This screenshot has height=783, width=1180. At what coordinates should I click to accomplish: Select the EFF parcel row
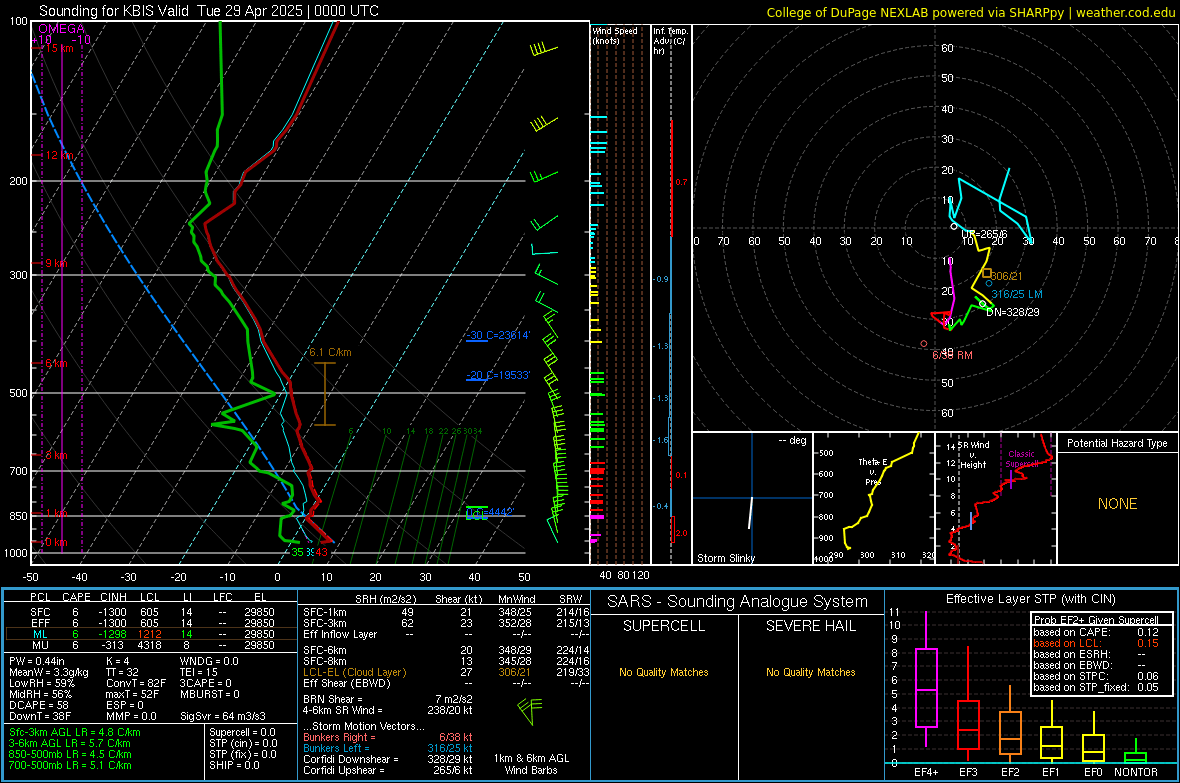(x=151, y=623)
